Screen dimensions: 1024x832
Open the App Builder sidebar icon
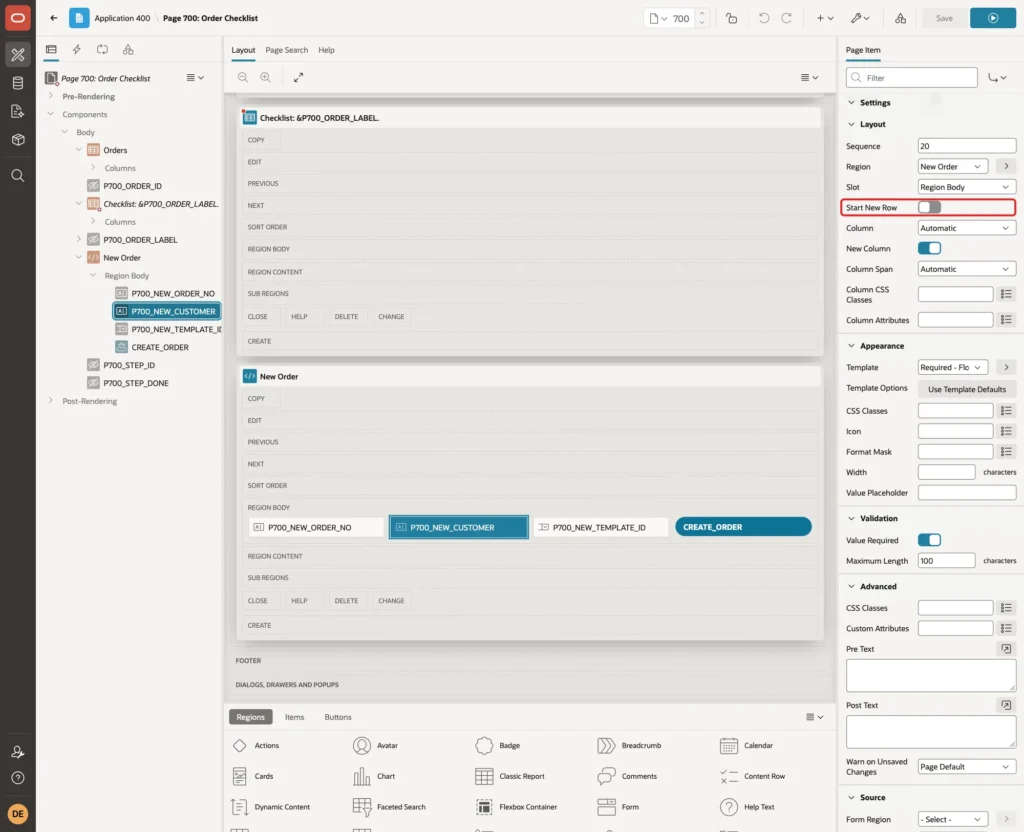point(18,55)
